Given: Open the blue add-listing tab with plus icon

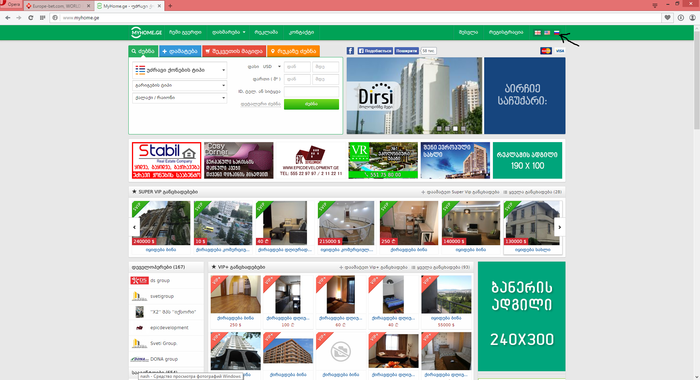Looking at the screenshot, I should (180, 51).
